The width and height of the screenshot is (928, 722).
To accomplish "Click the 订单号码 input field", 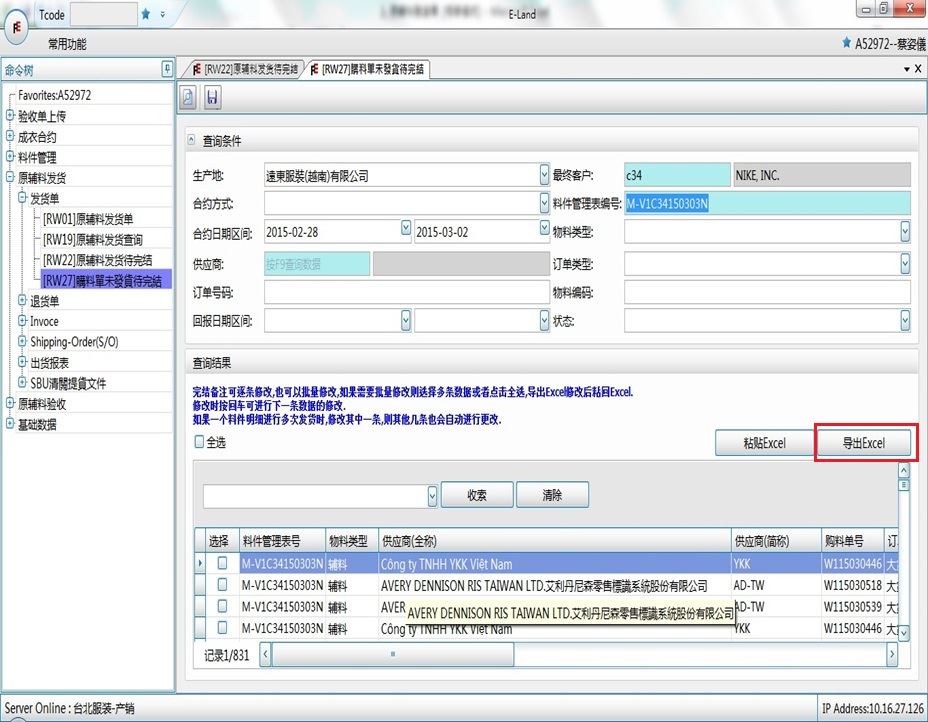I will point(406,292).
